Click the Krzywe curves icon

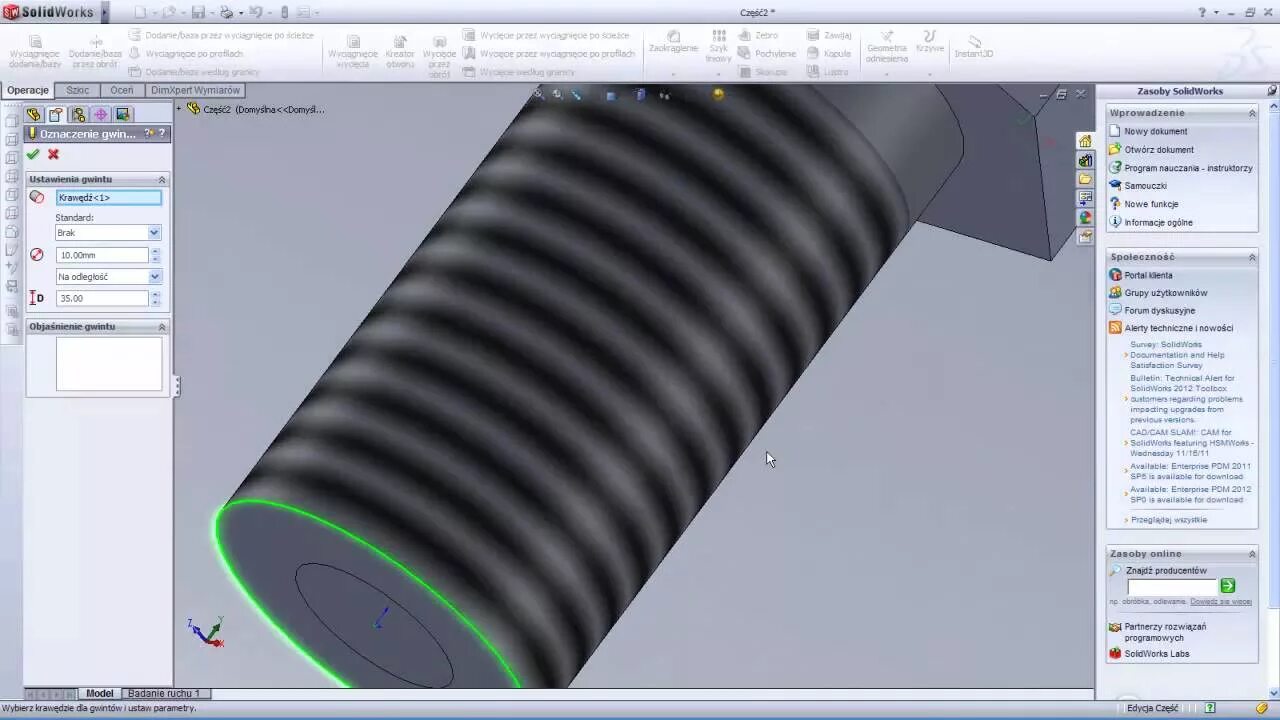point(930,36)
